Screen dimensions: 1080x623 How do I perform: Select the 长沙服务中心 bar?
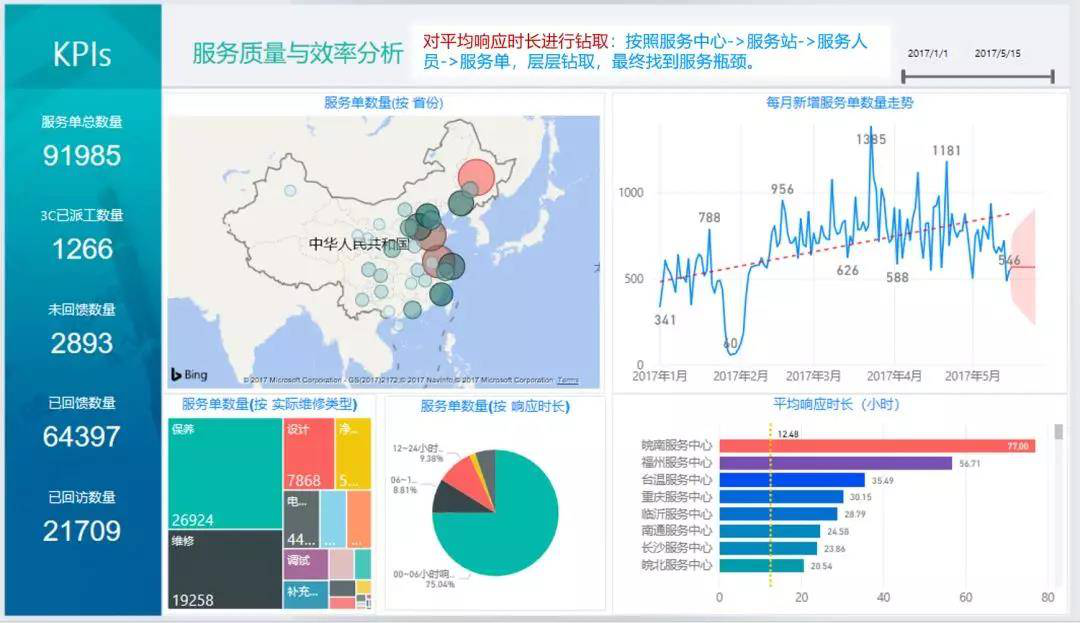point(770,548)
